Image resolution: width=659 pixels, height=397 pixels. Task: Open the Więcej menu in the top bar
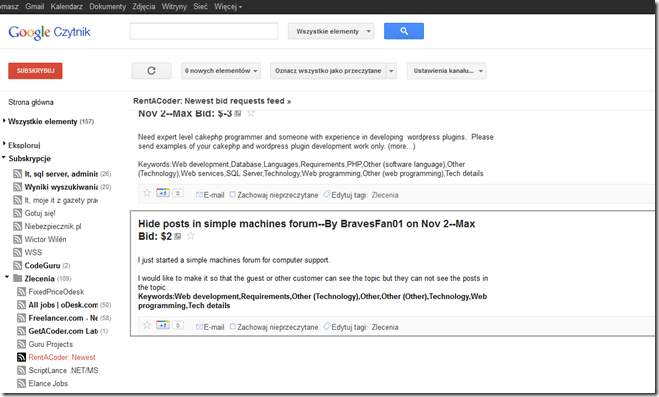228,7
